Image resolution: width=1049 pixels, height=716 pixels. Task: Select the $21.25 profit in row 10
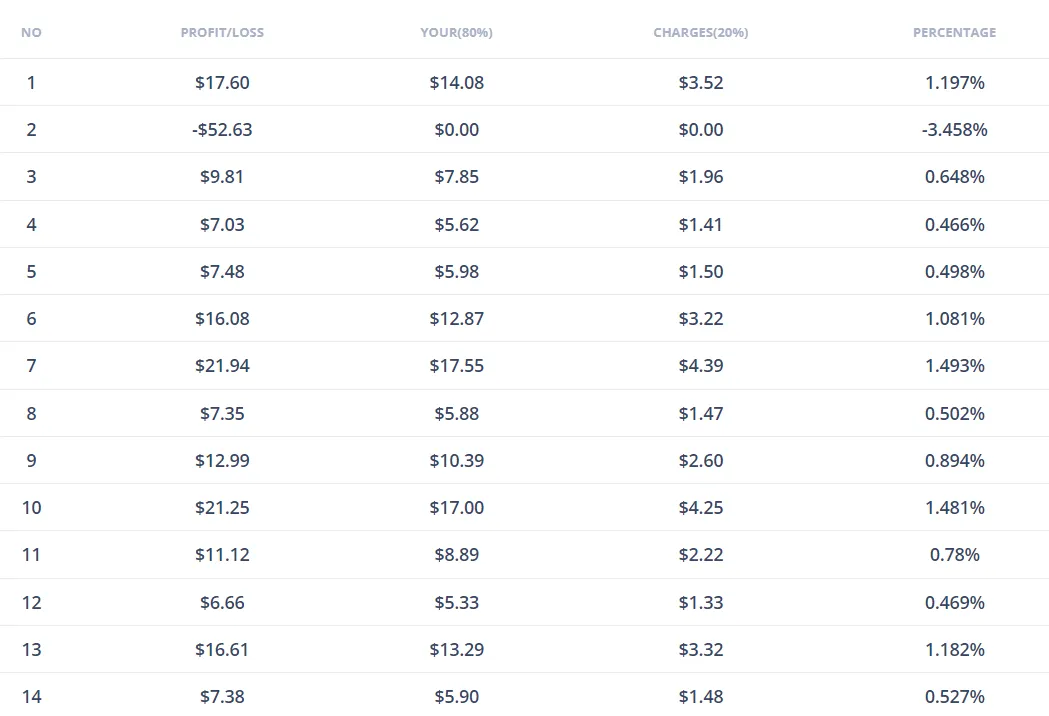(x=222, y=507)
